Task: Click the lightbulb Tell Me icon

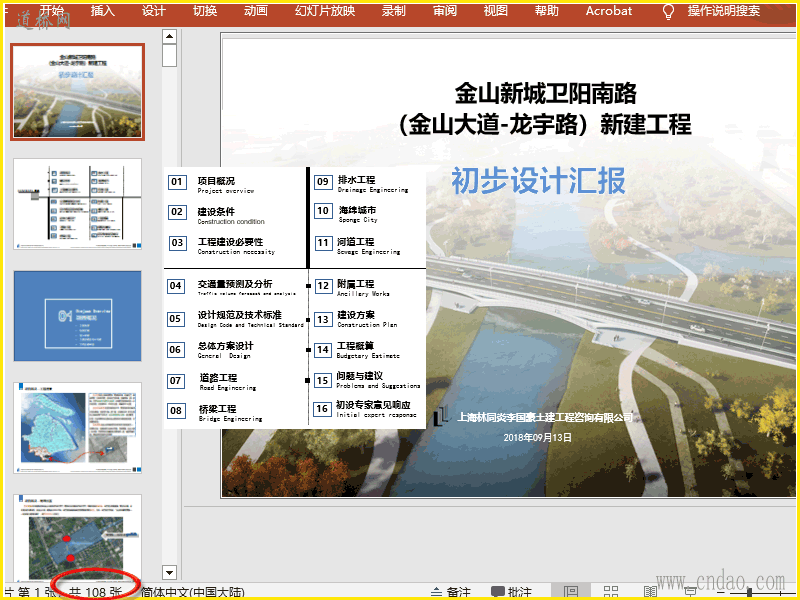Action: [669, 11]
